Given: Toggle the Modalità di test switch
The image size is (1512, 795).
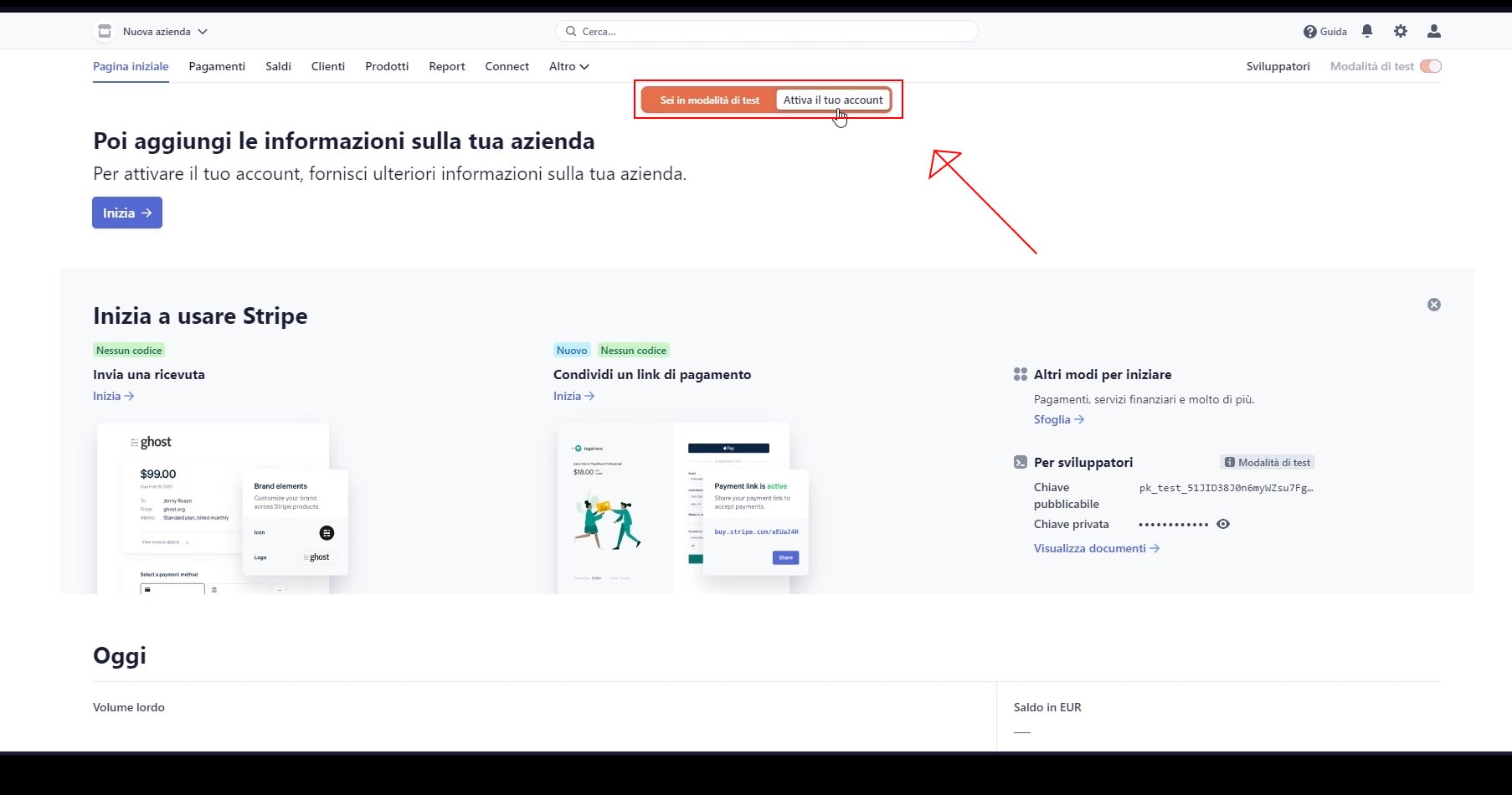Looking at the screenshot, I should [1431, 66].
